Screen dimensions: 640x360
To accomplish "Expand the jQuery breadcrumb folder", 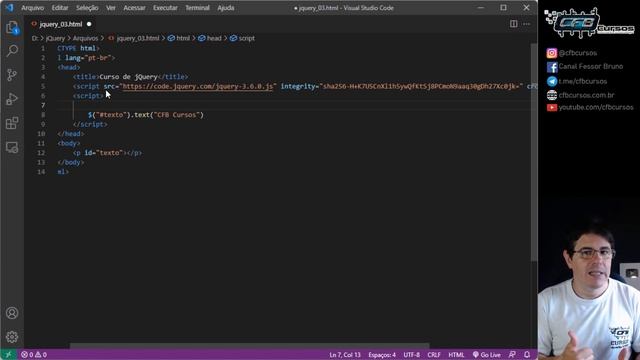I will 56,38.
